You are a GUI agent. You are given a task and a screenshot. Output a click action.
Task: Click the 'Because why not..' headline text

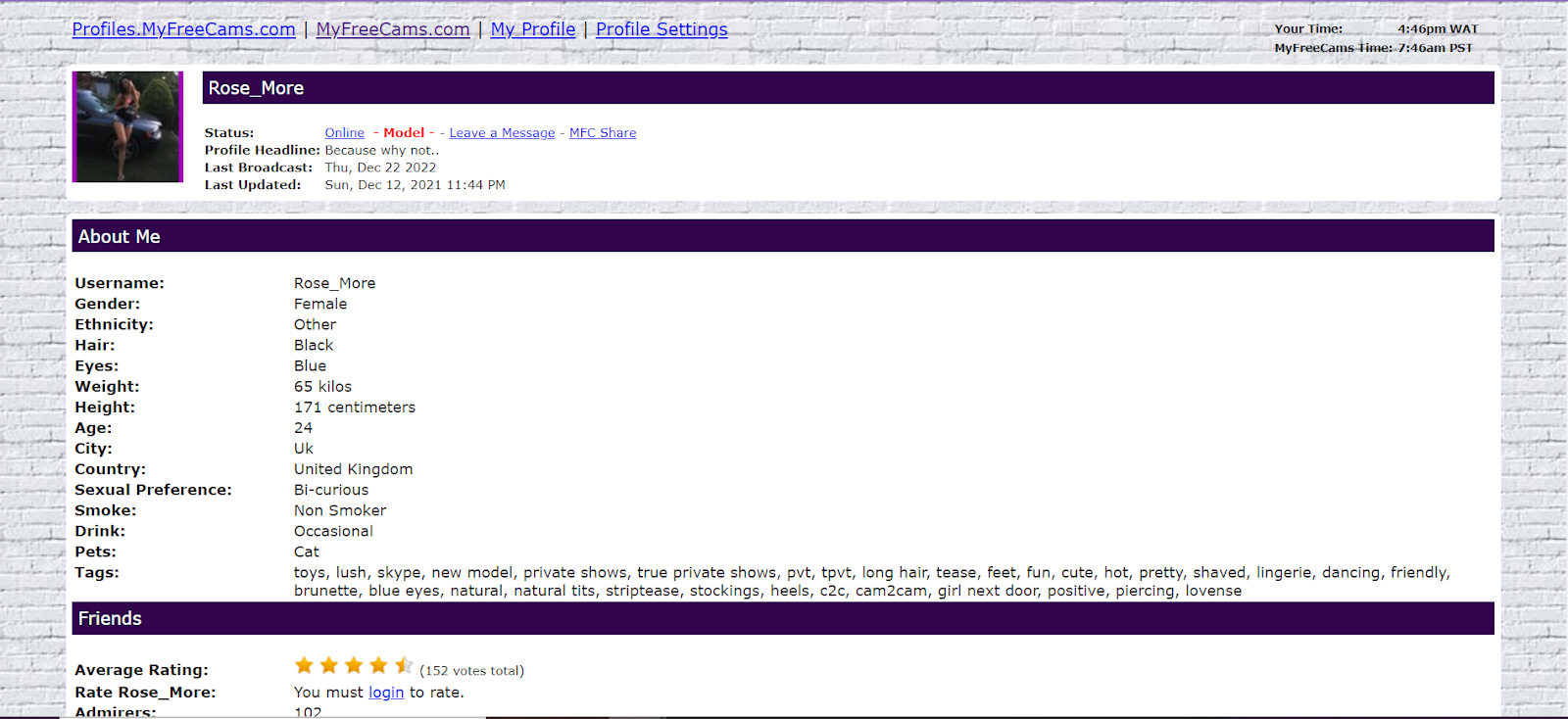pyautogui.click(x=382, y=151)
